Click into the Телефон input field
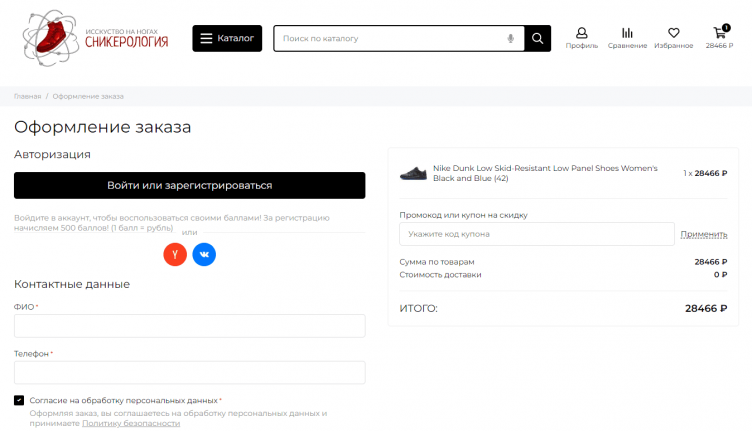Image resolution: width=752 pixels, height=431 pixels. click(189, 373)
